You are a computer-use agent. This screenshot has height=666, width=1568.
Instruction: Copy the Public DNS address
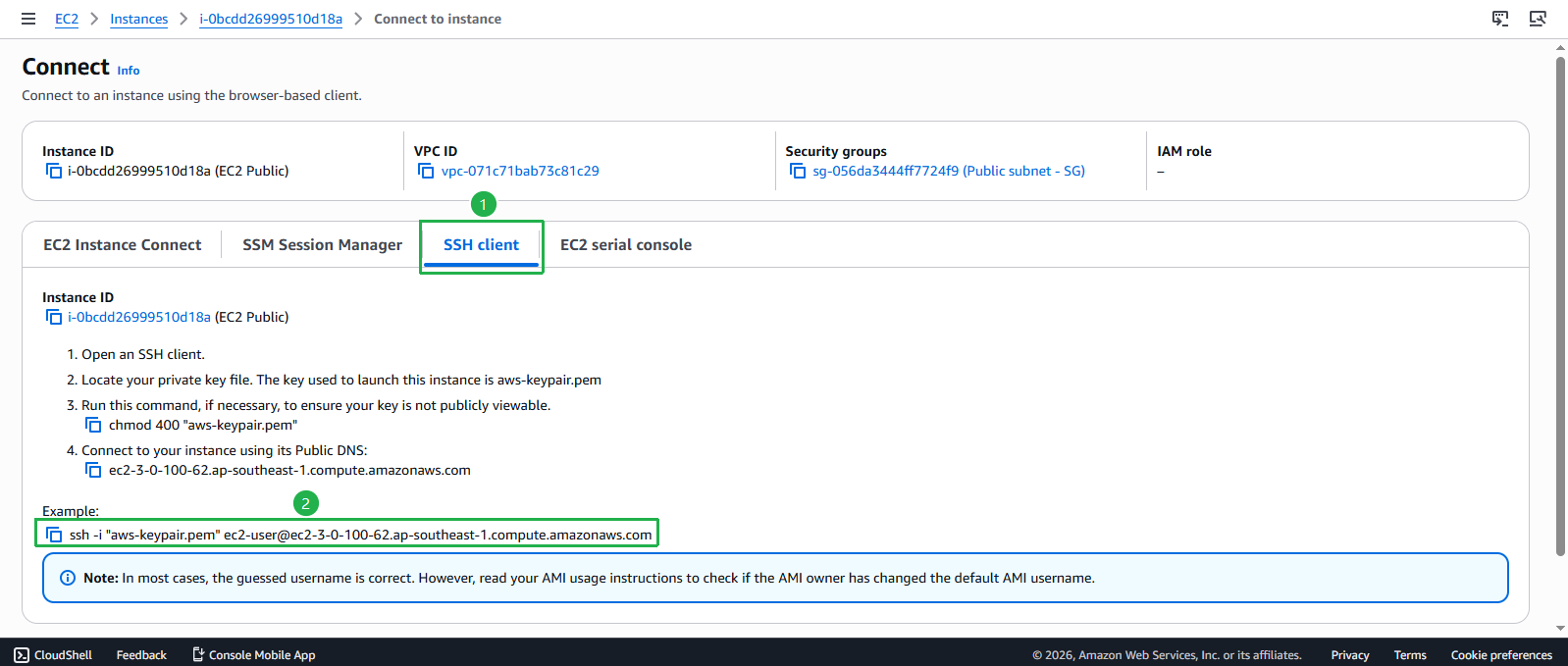click(93, 470)
